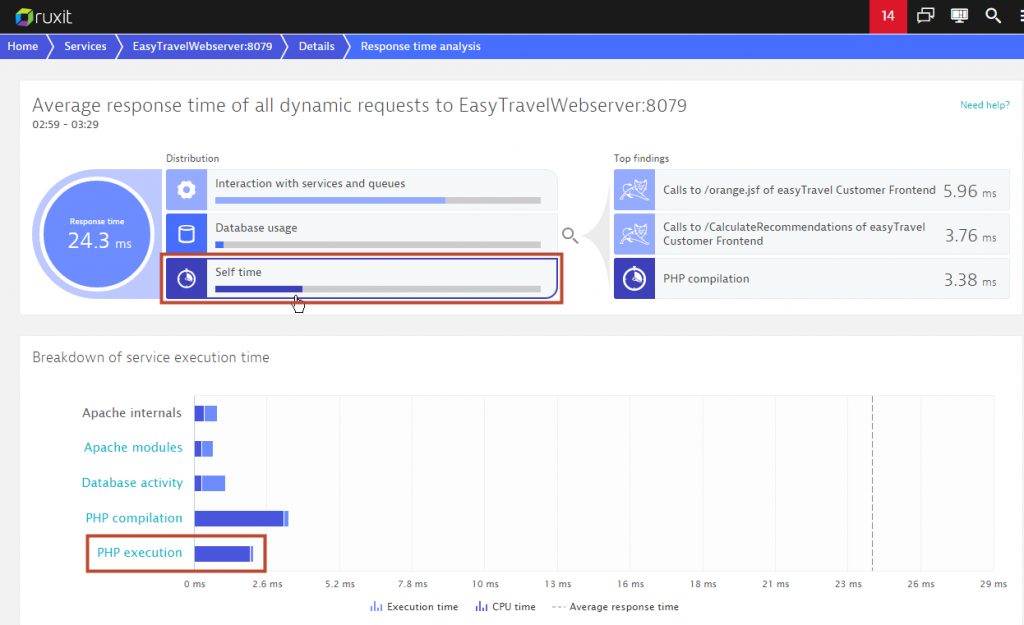Click the Database activity bar in chart
Screen dimensions: 1024x625
(x=210, y=483)
